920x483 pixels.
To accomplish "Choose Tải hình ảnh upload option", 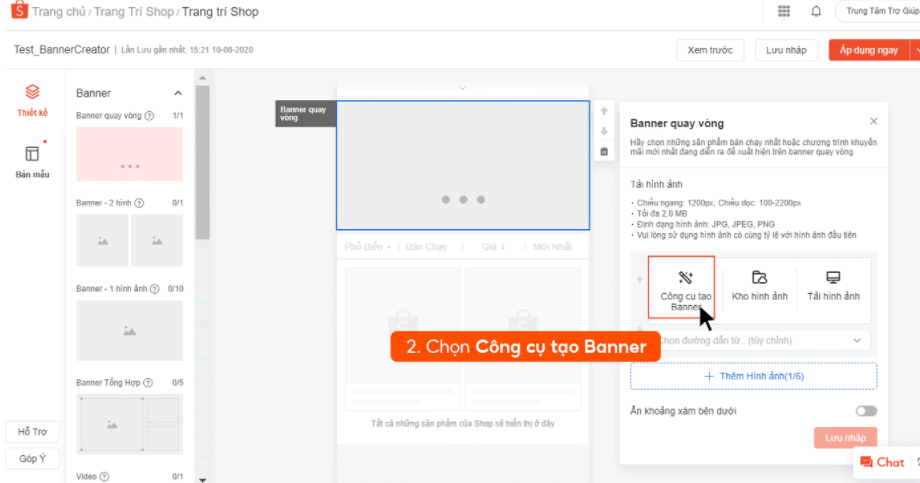I will pos(832,287).
